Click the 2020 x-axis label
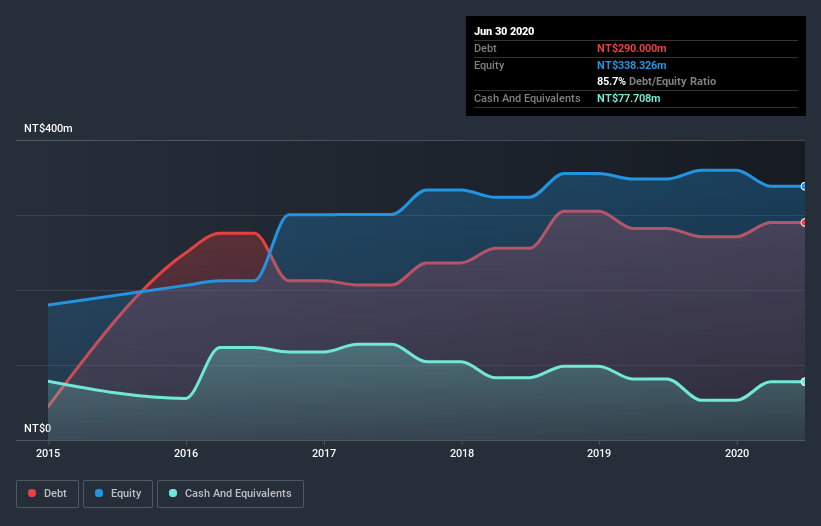Image resolution: width=821 pixels, height=526 pixels. click(x=737, y=453)
